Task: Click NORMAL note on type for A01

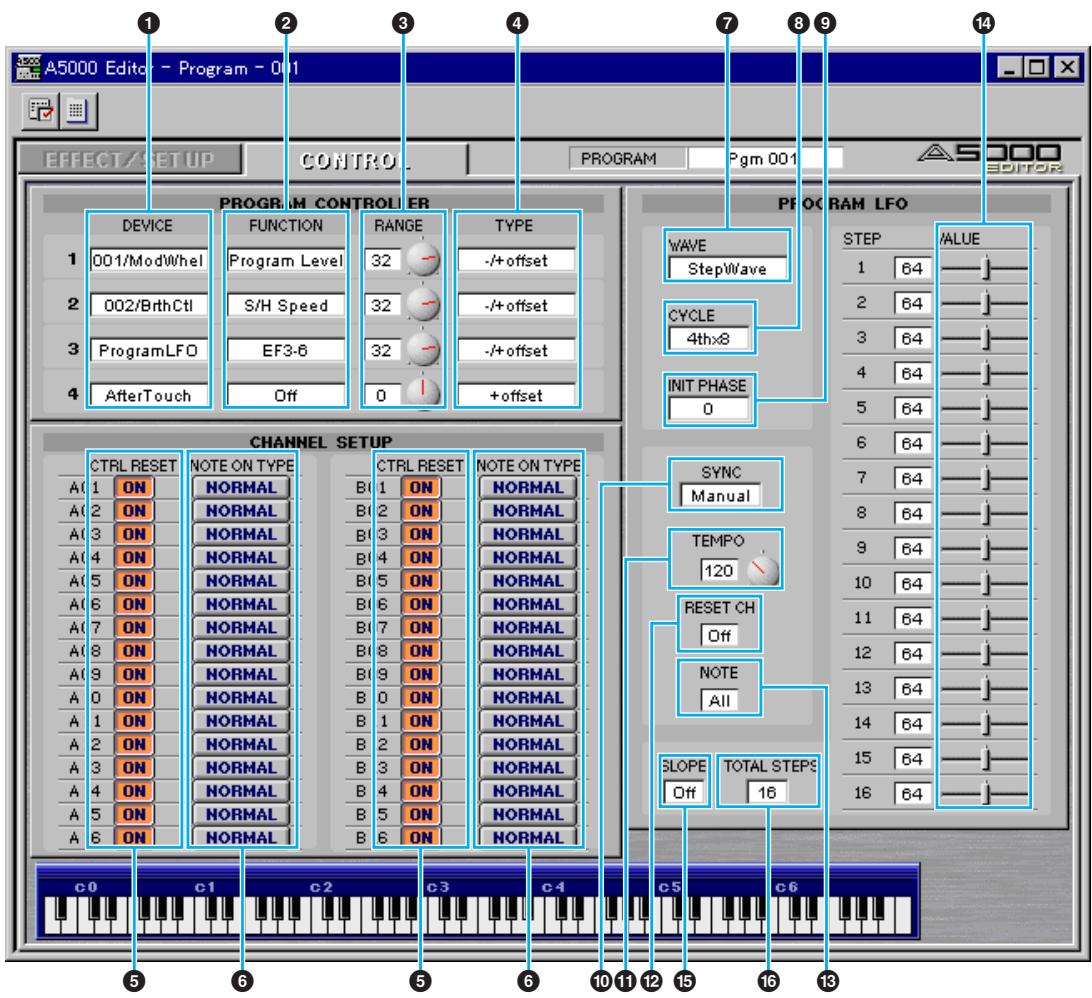Action: (241, 488)
